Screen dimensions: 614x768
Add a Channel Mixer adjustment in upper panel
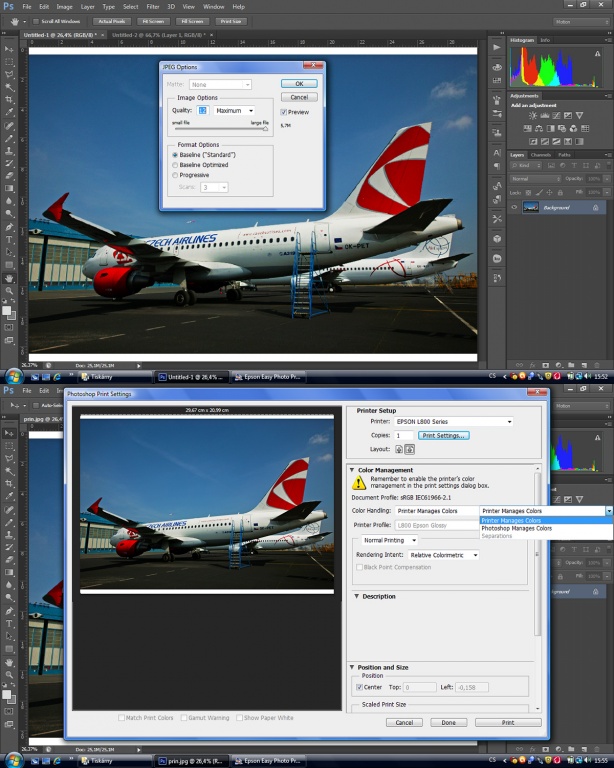click(x=573, y=128)
